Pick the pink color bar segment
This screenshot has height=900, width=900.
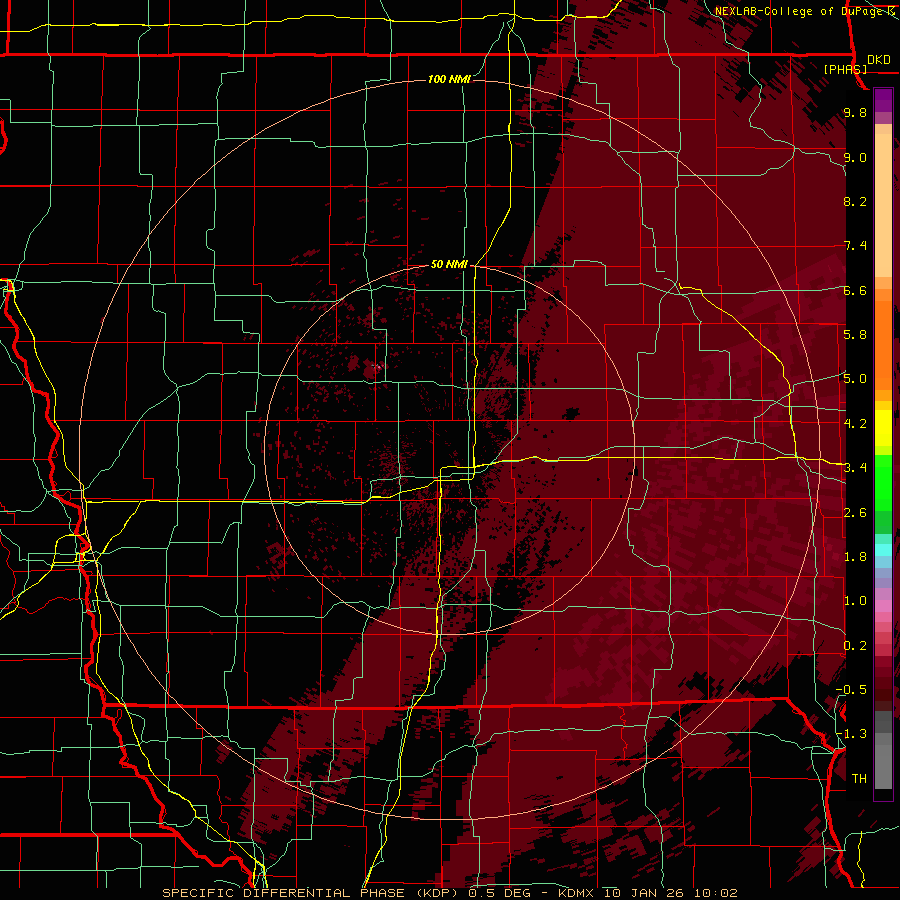coord(883,606)
